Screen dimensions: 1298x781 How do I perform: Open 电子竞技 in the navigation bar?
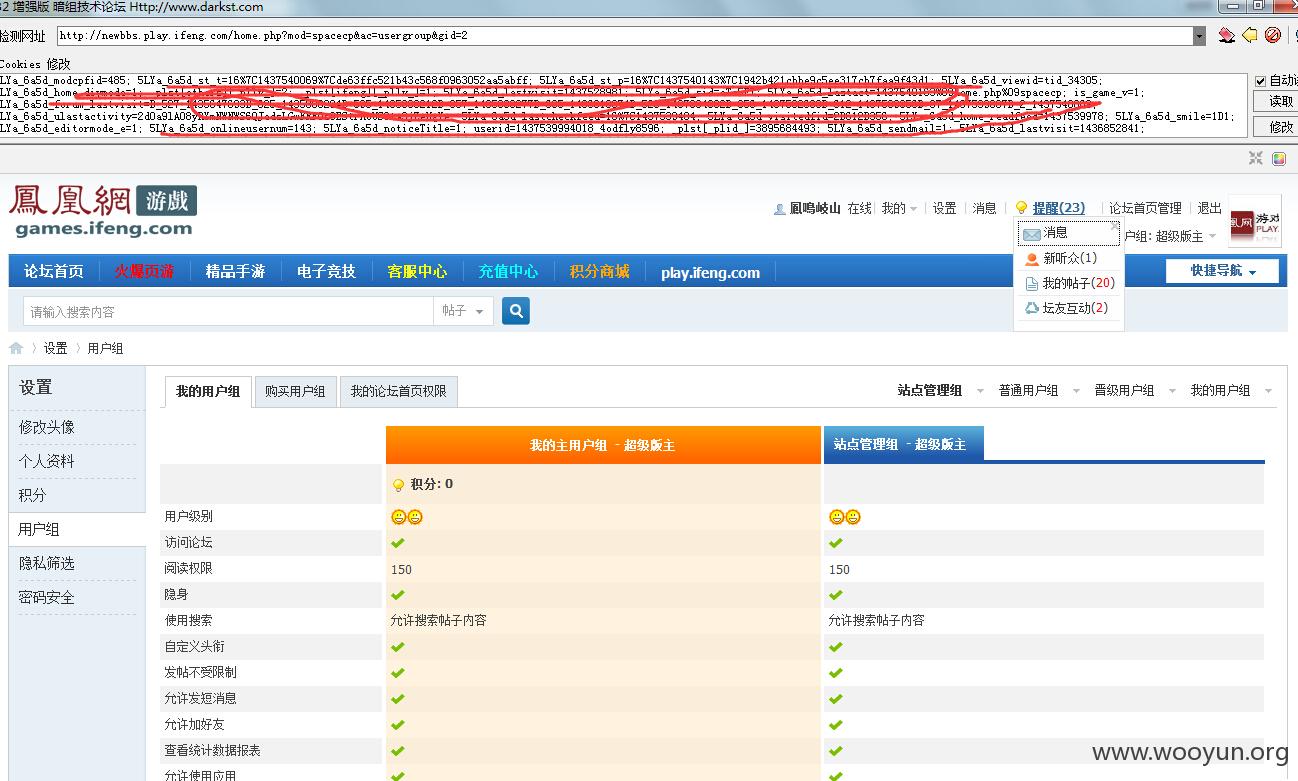pyautogui.click(x=326, y=271)
